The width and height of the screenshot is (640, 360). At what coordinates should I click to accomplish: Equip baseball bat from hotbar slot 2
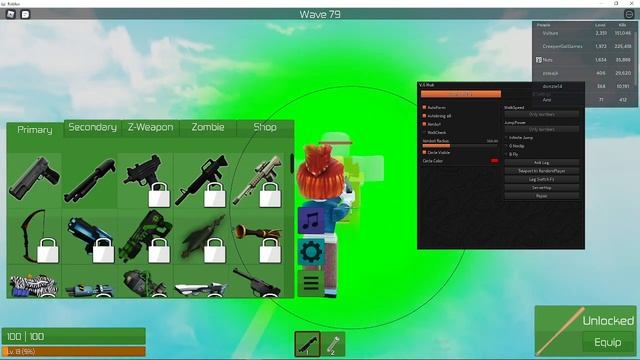point(333,344)
